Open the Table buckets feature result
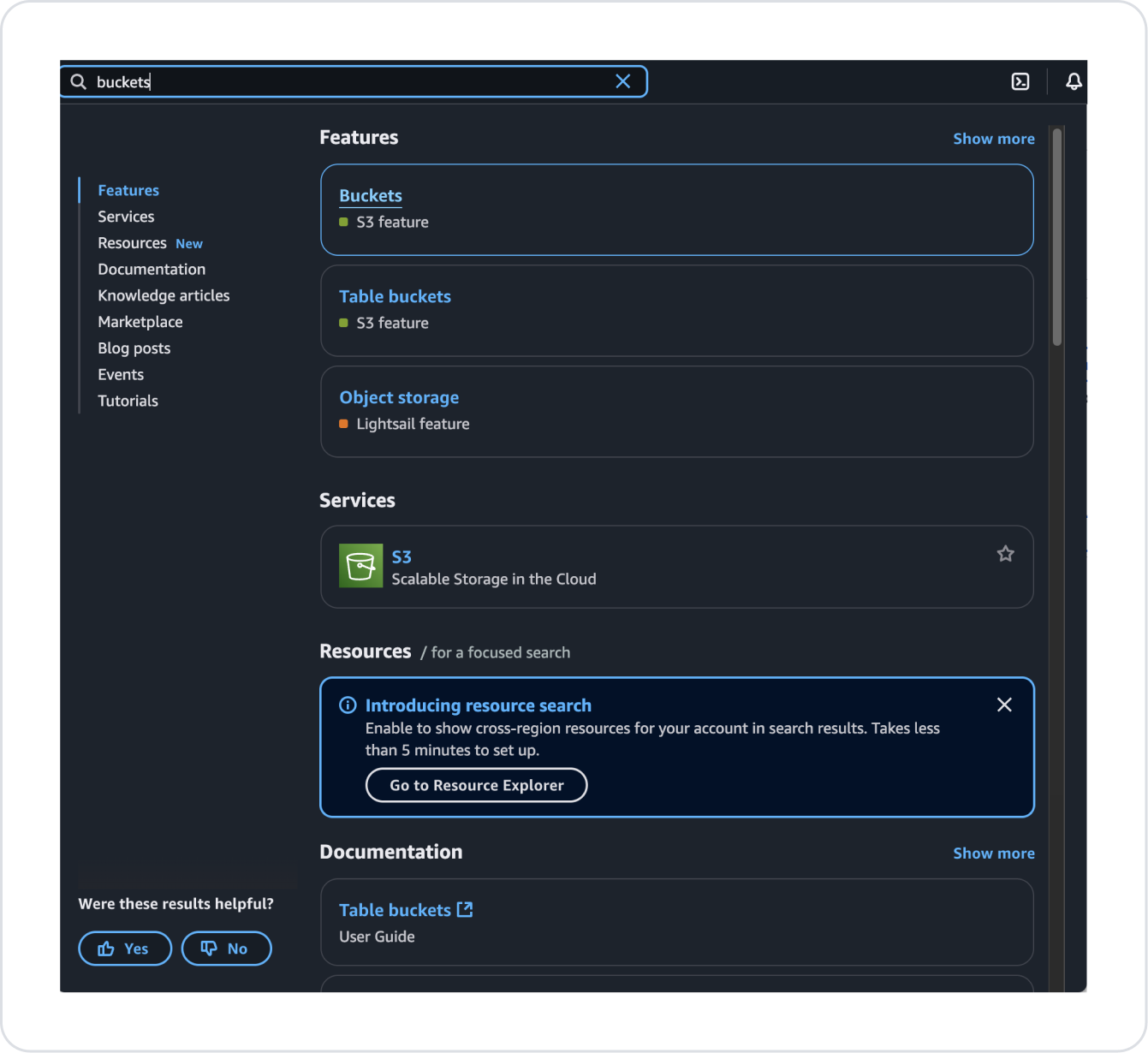Image resolution: width=1148 pixels, height=1053 pixels. click(x=395, y=296)
